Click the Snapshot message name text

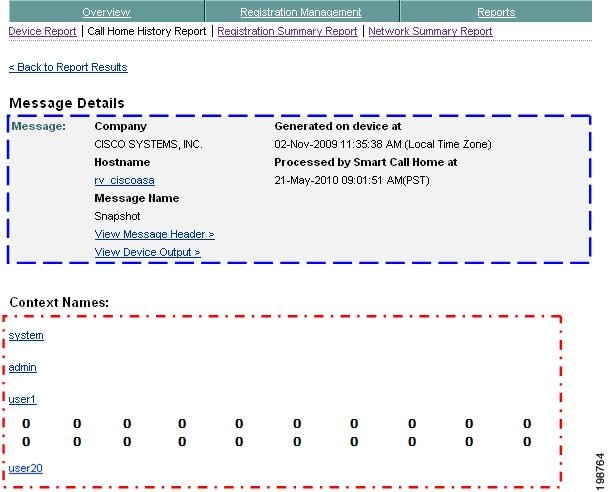pos(117,216)
